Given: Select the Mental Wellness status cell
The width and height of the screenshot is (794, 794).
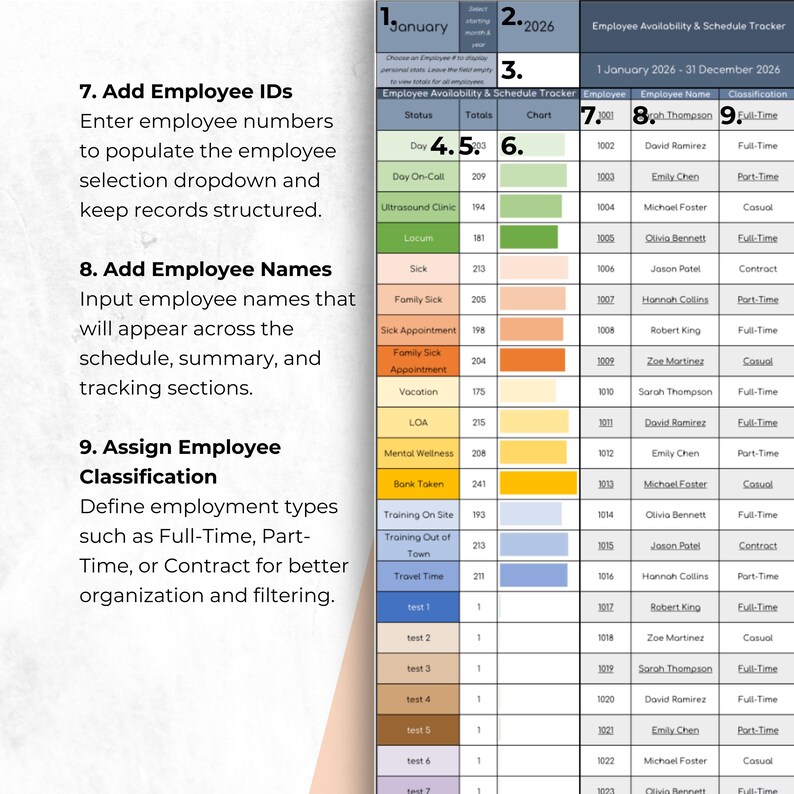Looking at the screenshot, I should (x=418, y=453).
